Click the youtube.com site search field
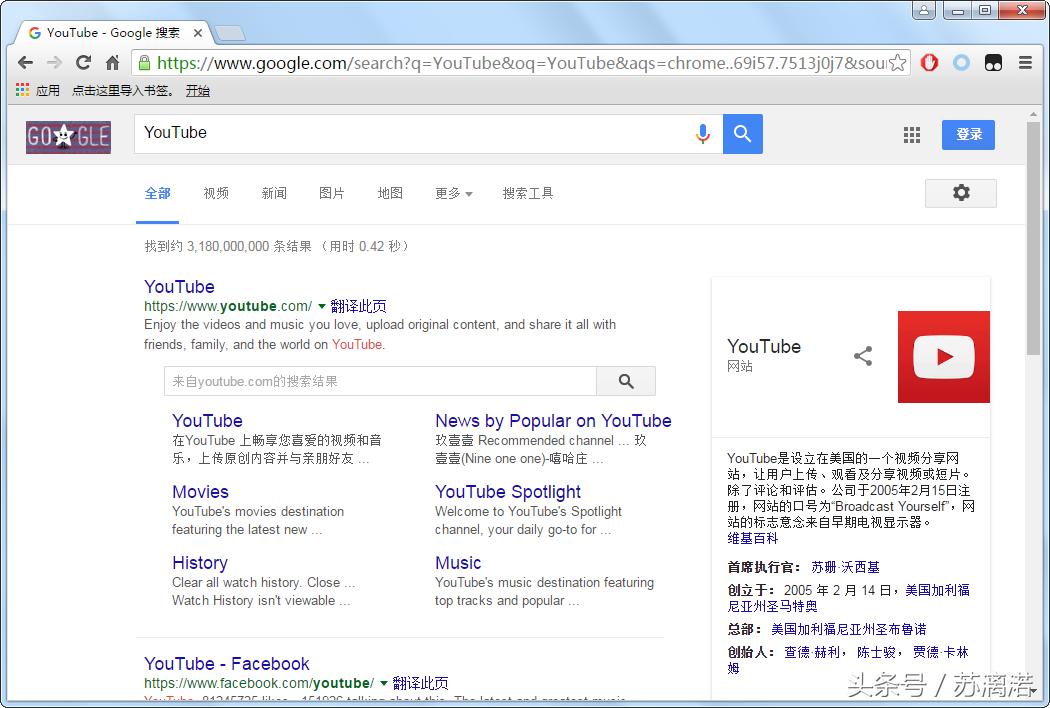The height and width of the screenshot is (708, 1050). pyautogui.click(x=380, y=381)
